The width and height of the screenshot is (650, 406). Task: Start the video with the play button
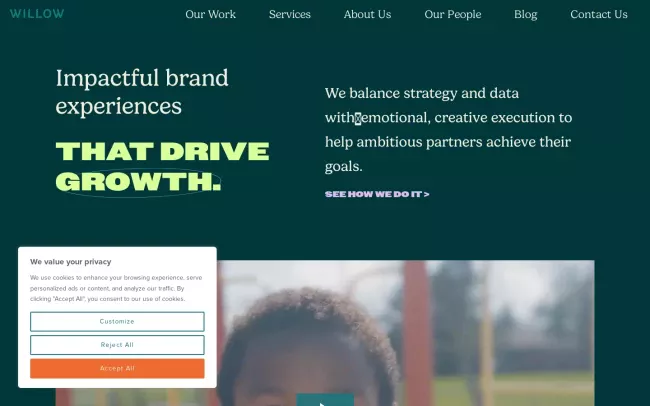[325, 400]
